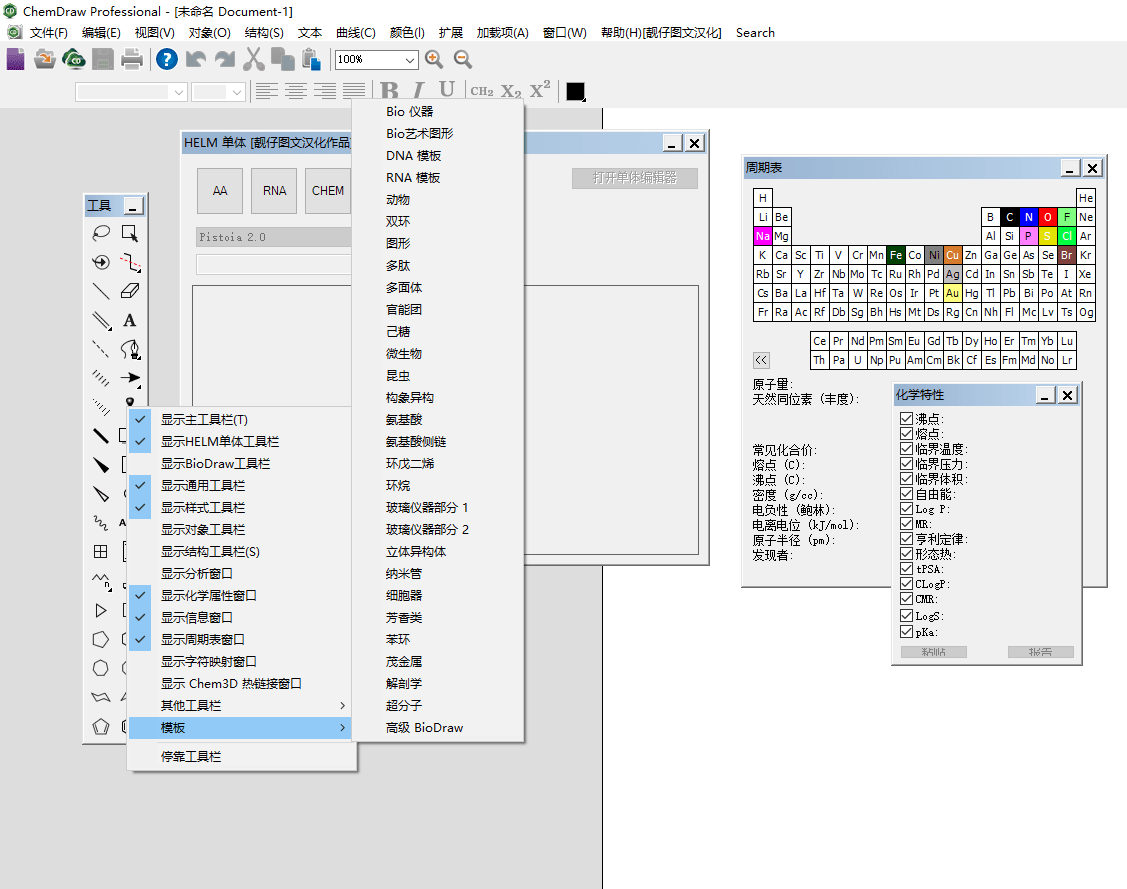Open the 结构(S) menu
The image size is (1127, 889).
point(264,32)
